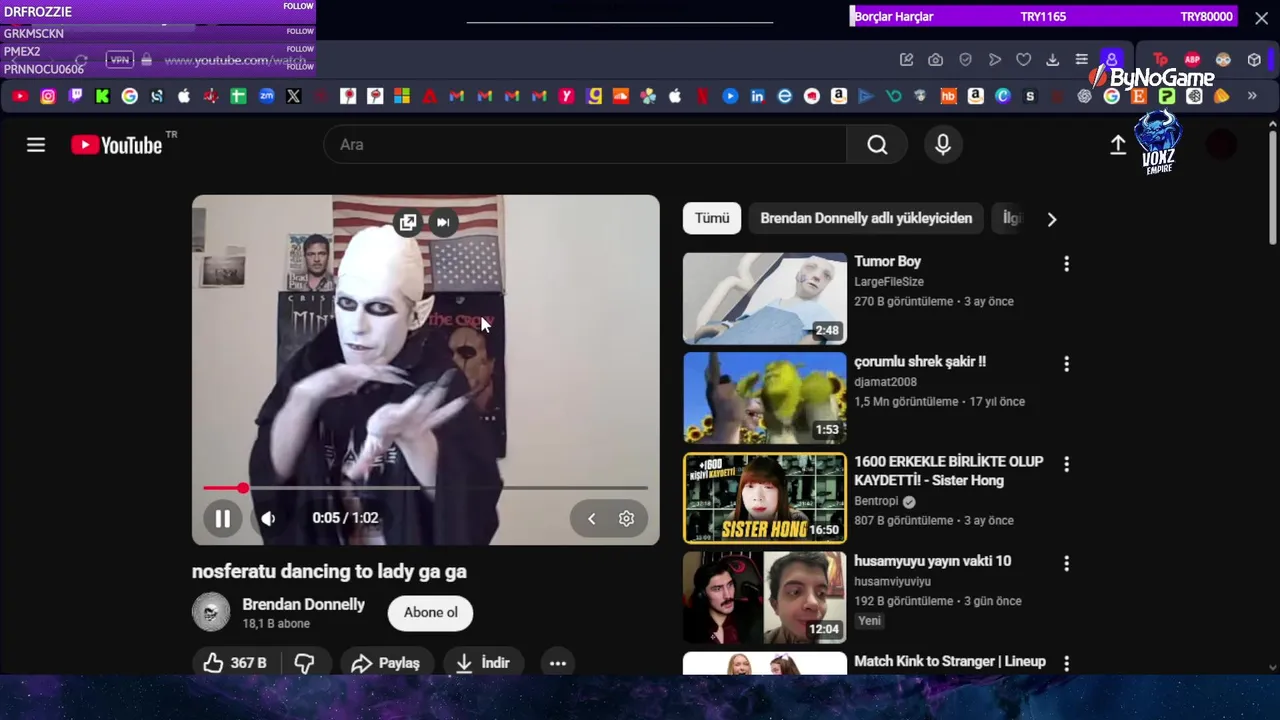Click the search magnifier button
The width and height of the screenshot is (1280, 720).
877,145
